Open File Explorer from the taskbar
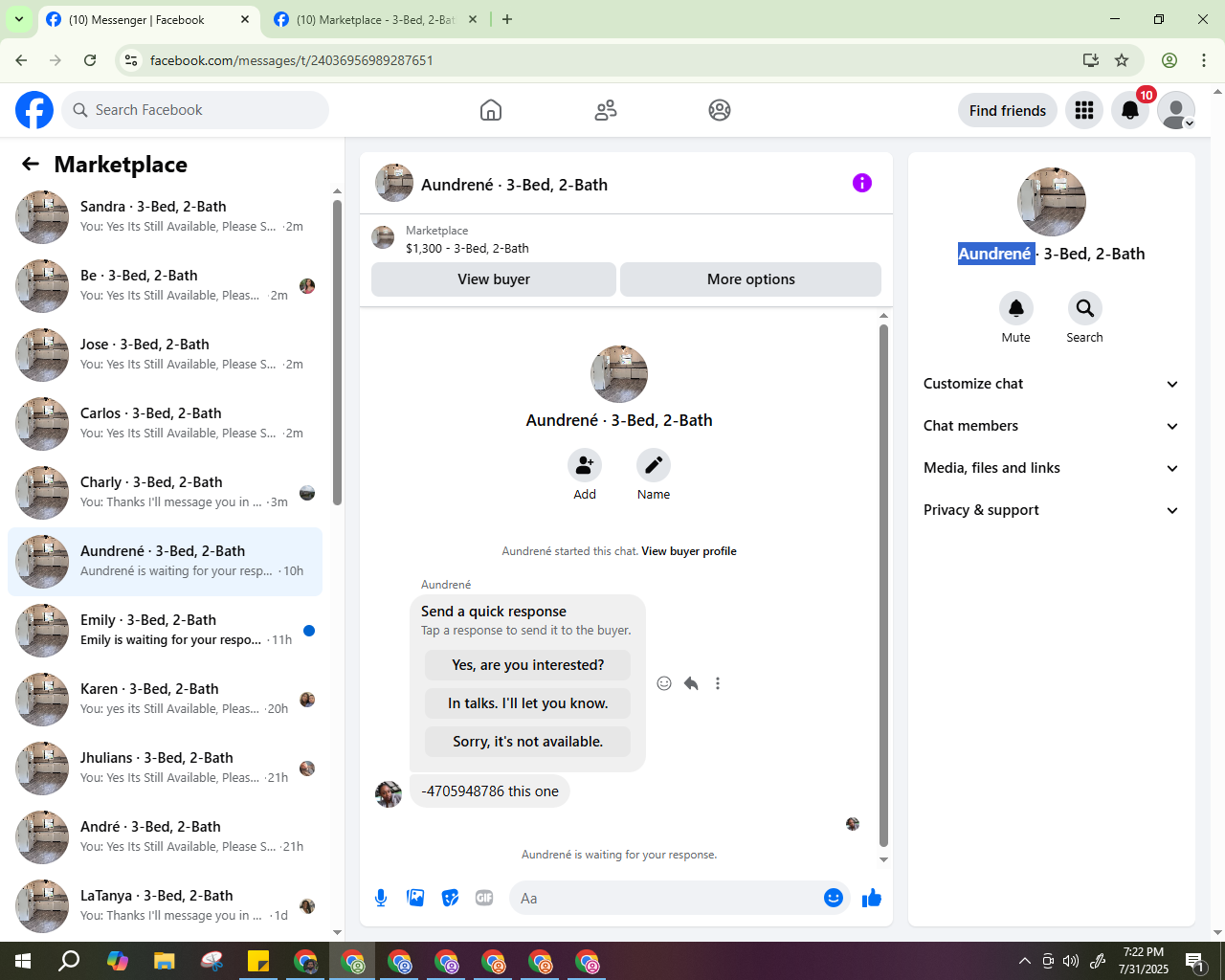This screenshot has height=980, width=1225. [165, 961]
